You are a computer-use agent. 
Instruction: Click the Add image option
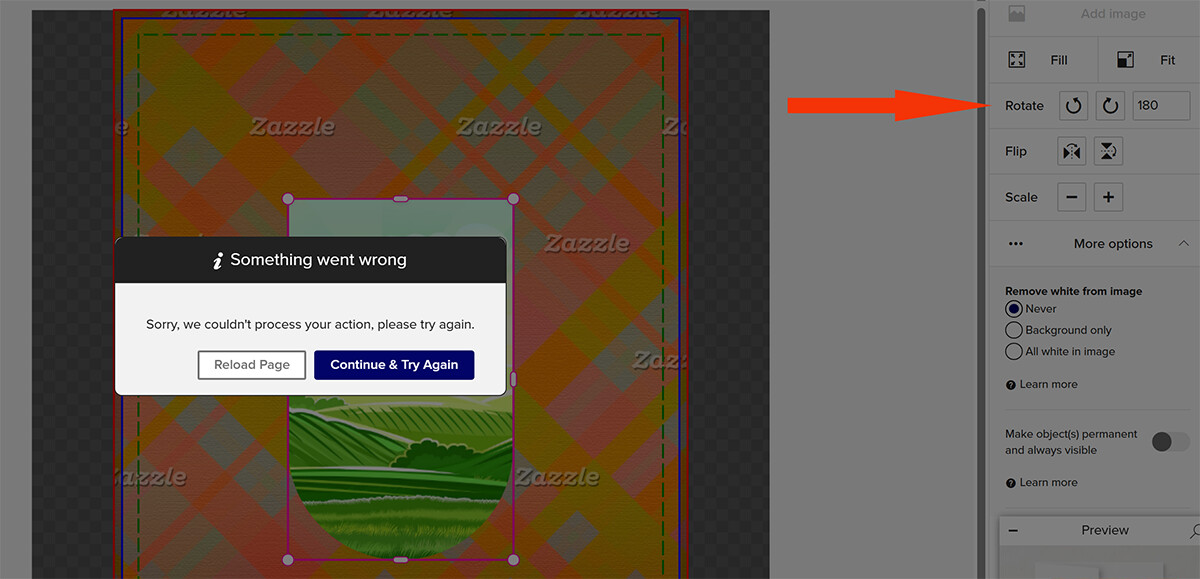click(x=1094, y=14)
